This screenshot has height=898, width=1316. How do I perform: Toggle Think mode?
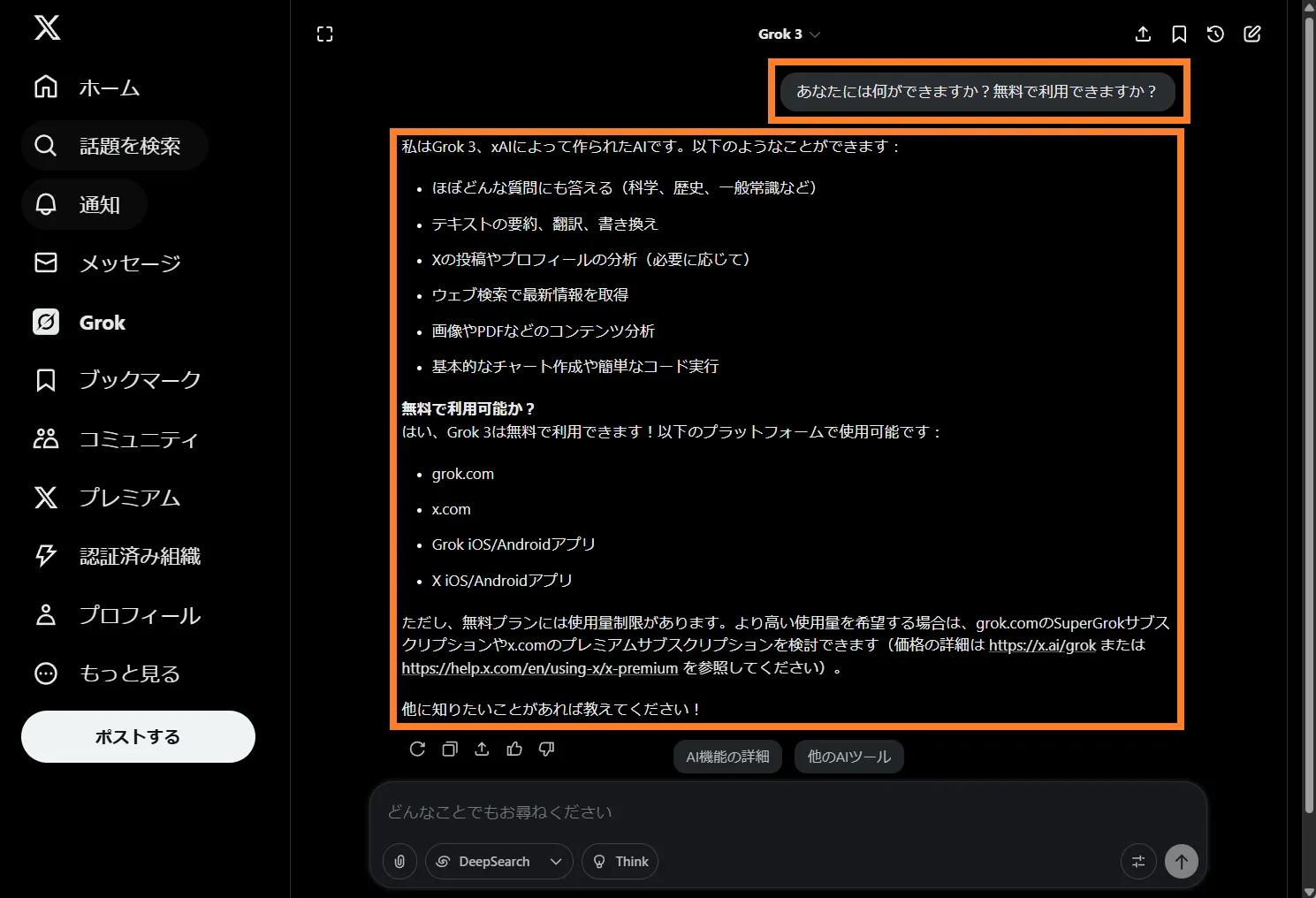(x=620, y=861)
